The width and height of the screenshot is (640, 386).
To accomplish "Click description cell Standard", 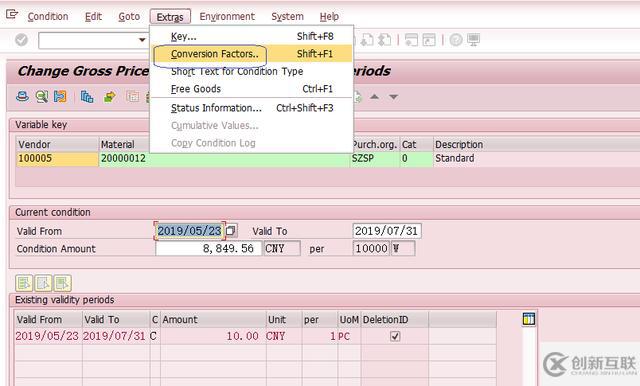I will click(x=536, y=158).
